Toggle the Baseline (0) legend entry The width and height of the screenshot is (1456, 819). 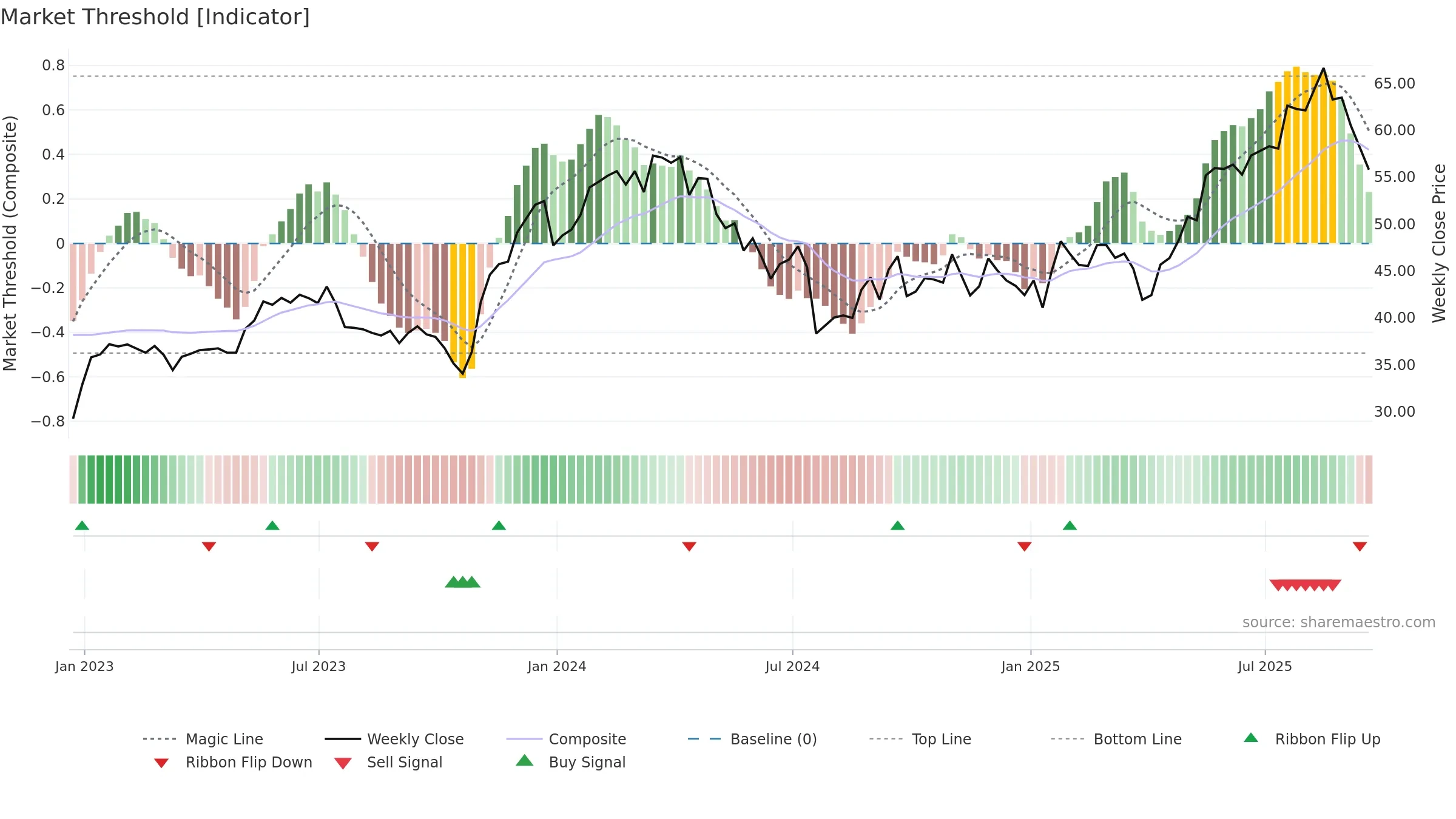point(752,739)
